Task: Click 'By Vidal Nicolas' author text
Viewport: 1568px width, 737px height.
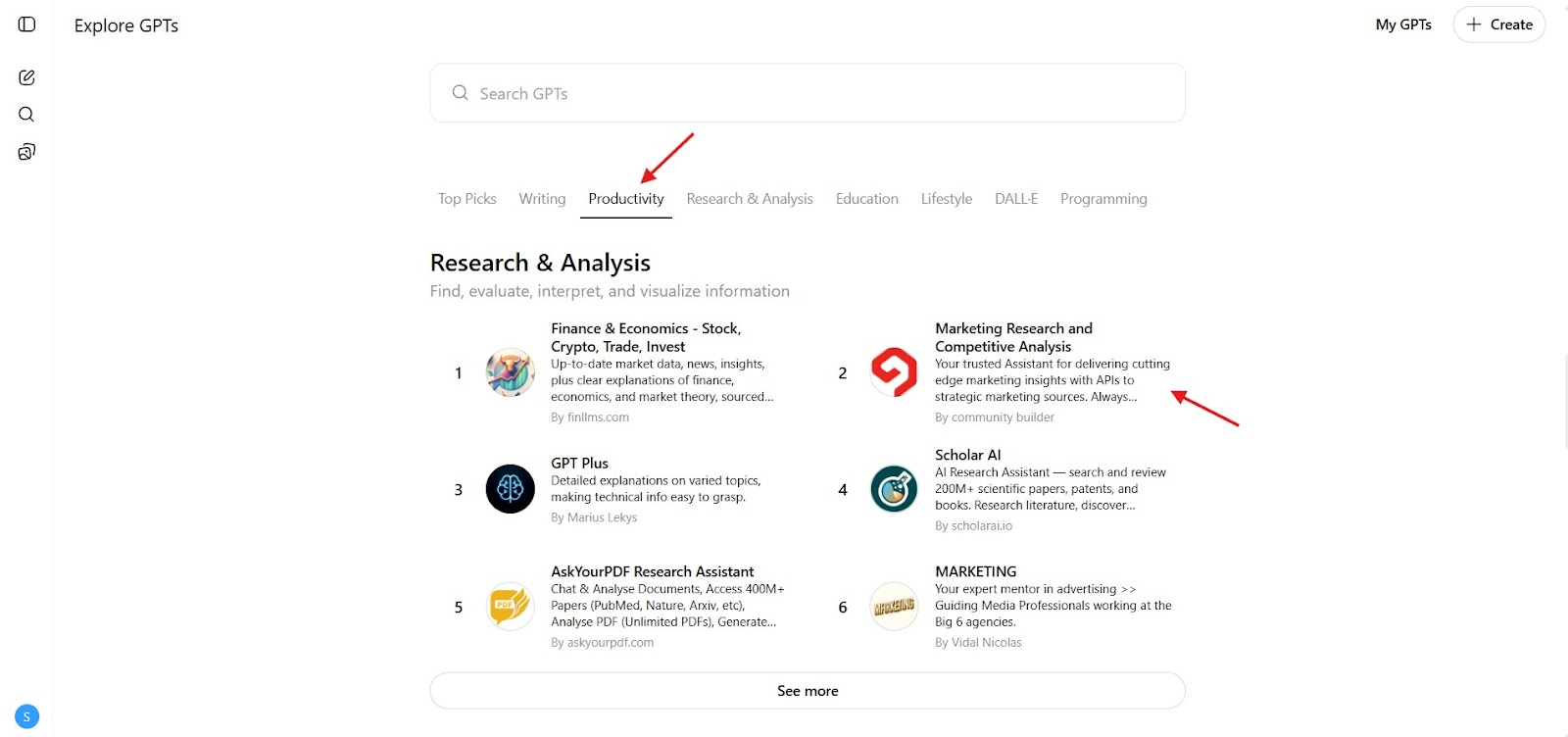Action: [x=978, y=643]
